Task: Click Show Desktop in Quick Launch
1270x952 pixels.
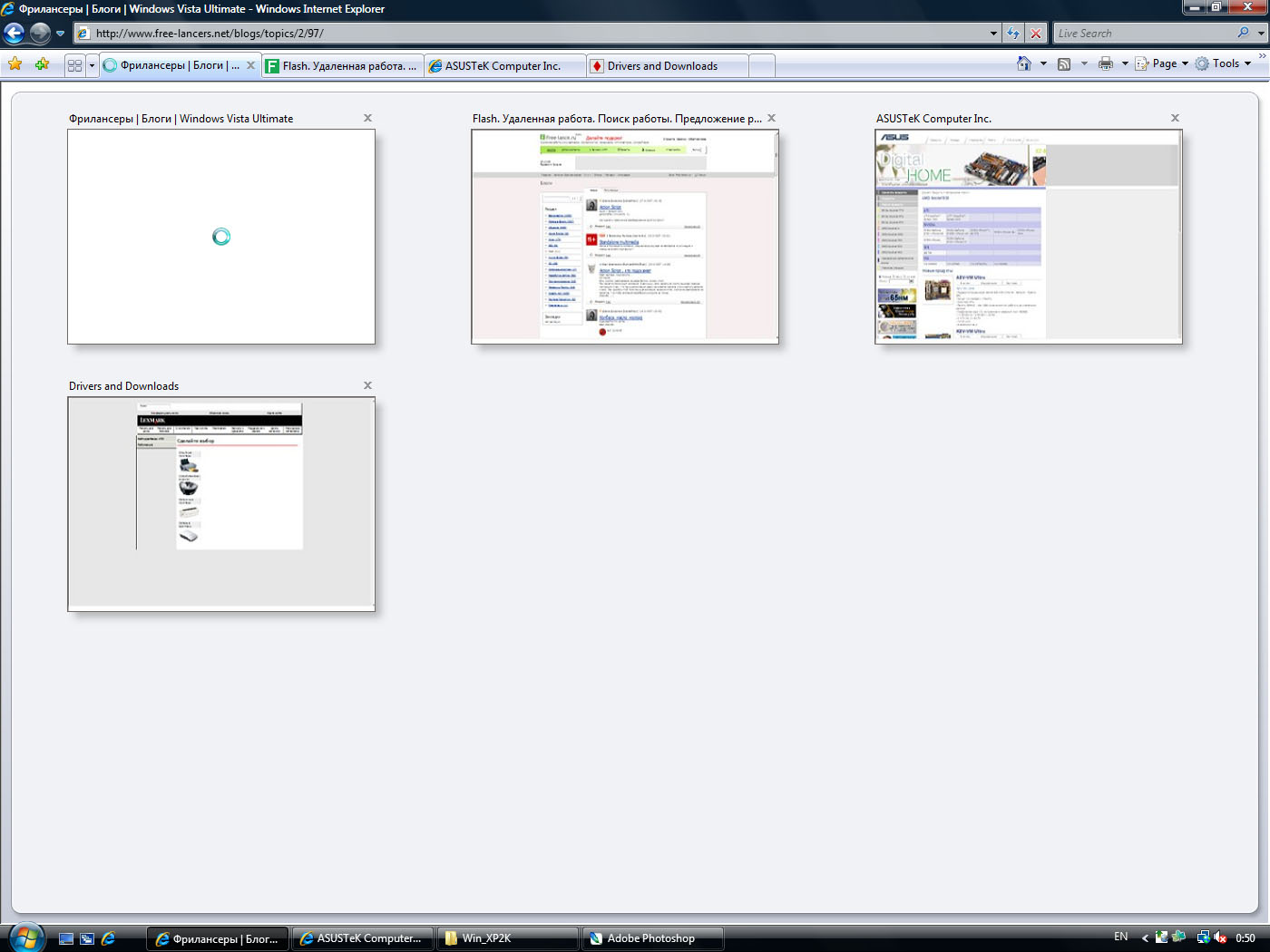Action: (66, 938)
